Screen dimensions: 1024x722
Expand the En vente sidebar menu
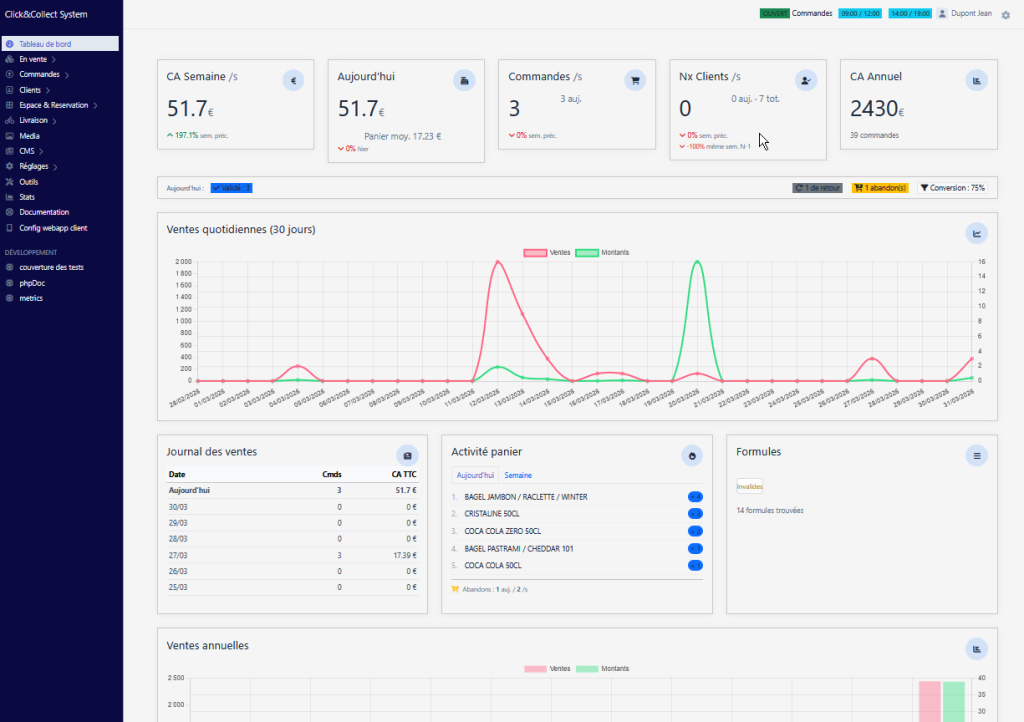36,59
